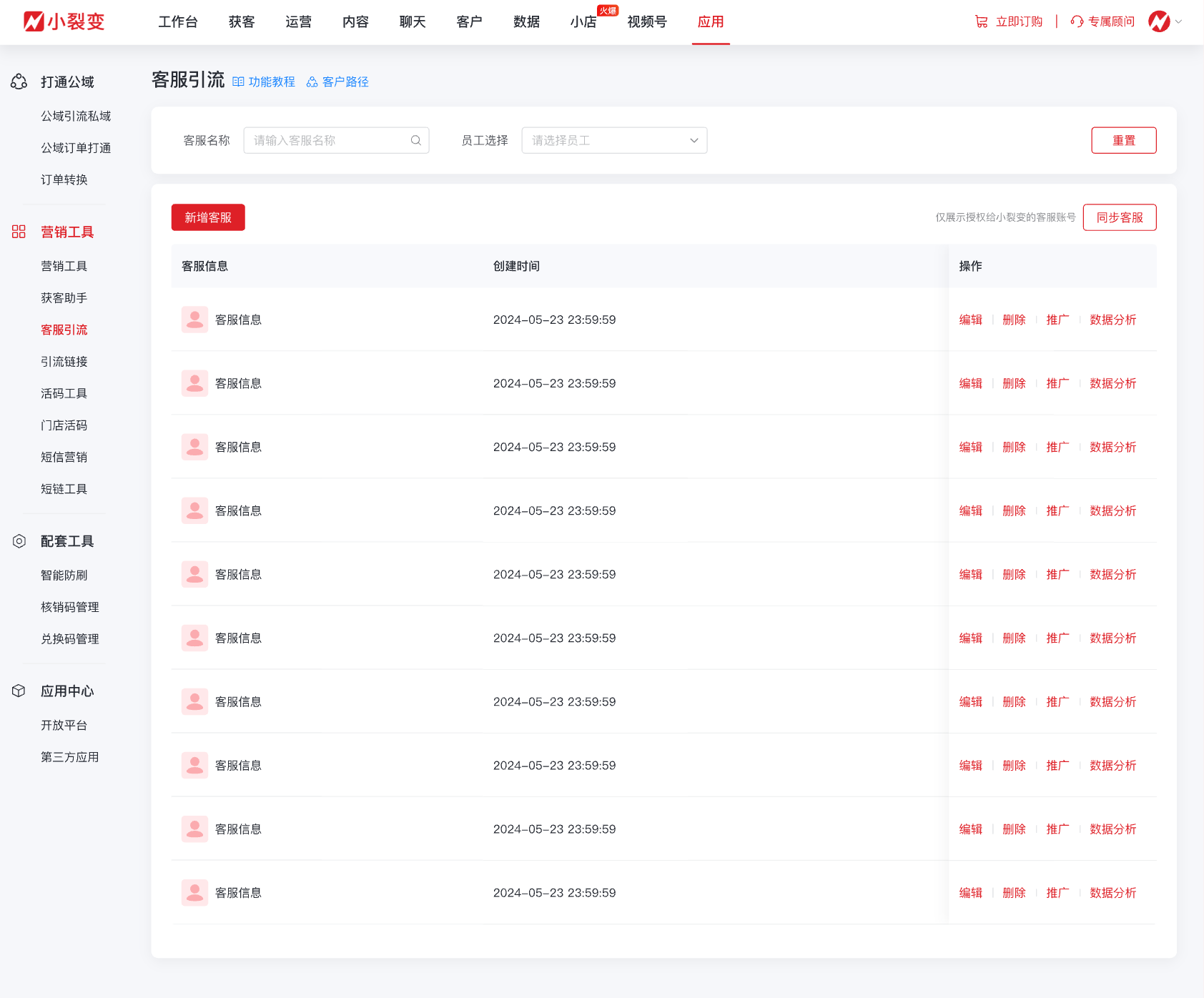
Task: Switch to the 数据 top navigation tab
Action: pyautogui.click(x=526, y=21)
